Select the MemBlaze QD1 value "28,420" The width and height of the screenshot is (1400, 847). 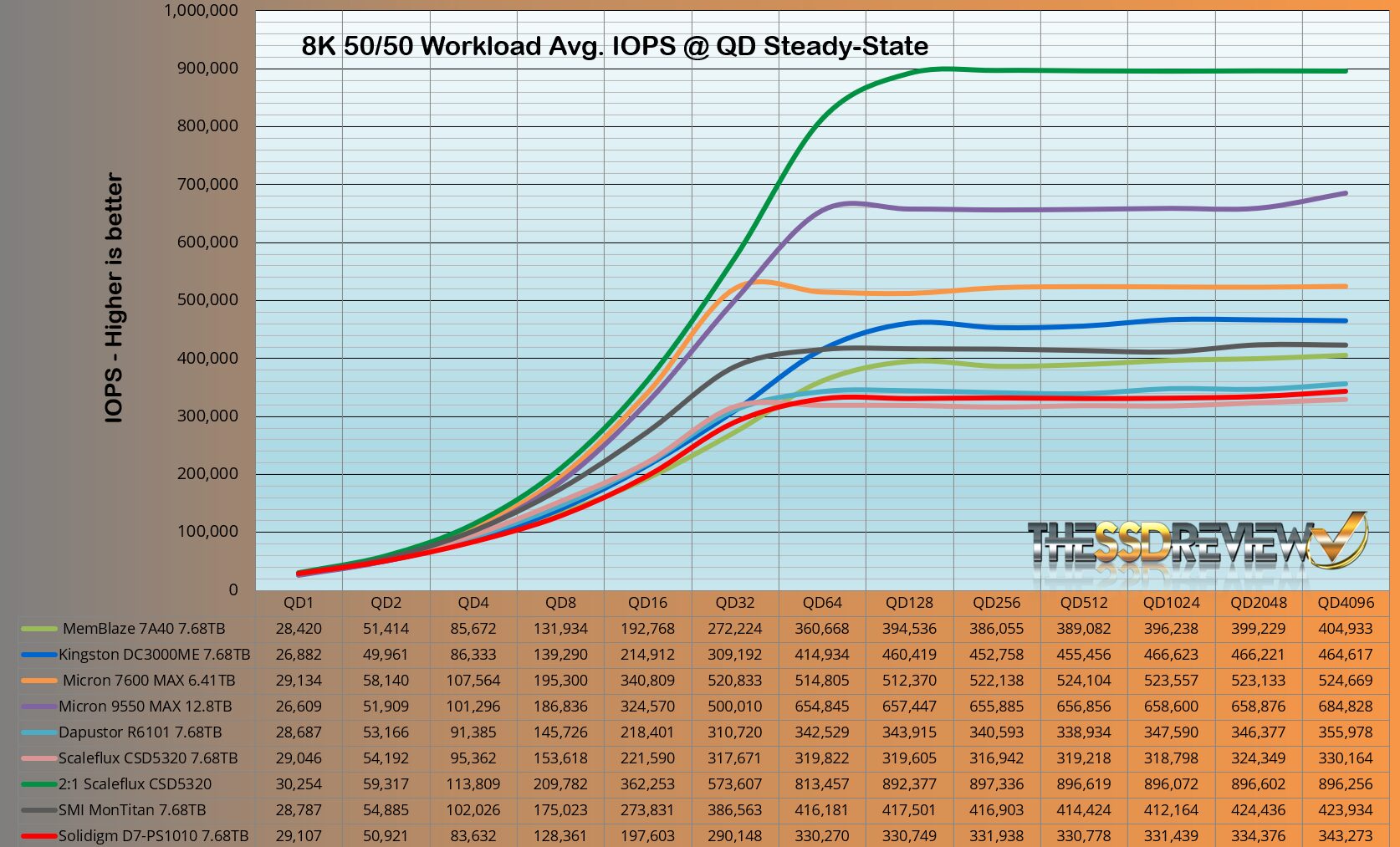[x=299, y=629]
